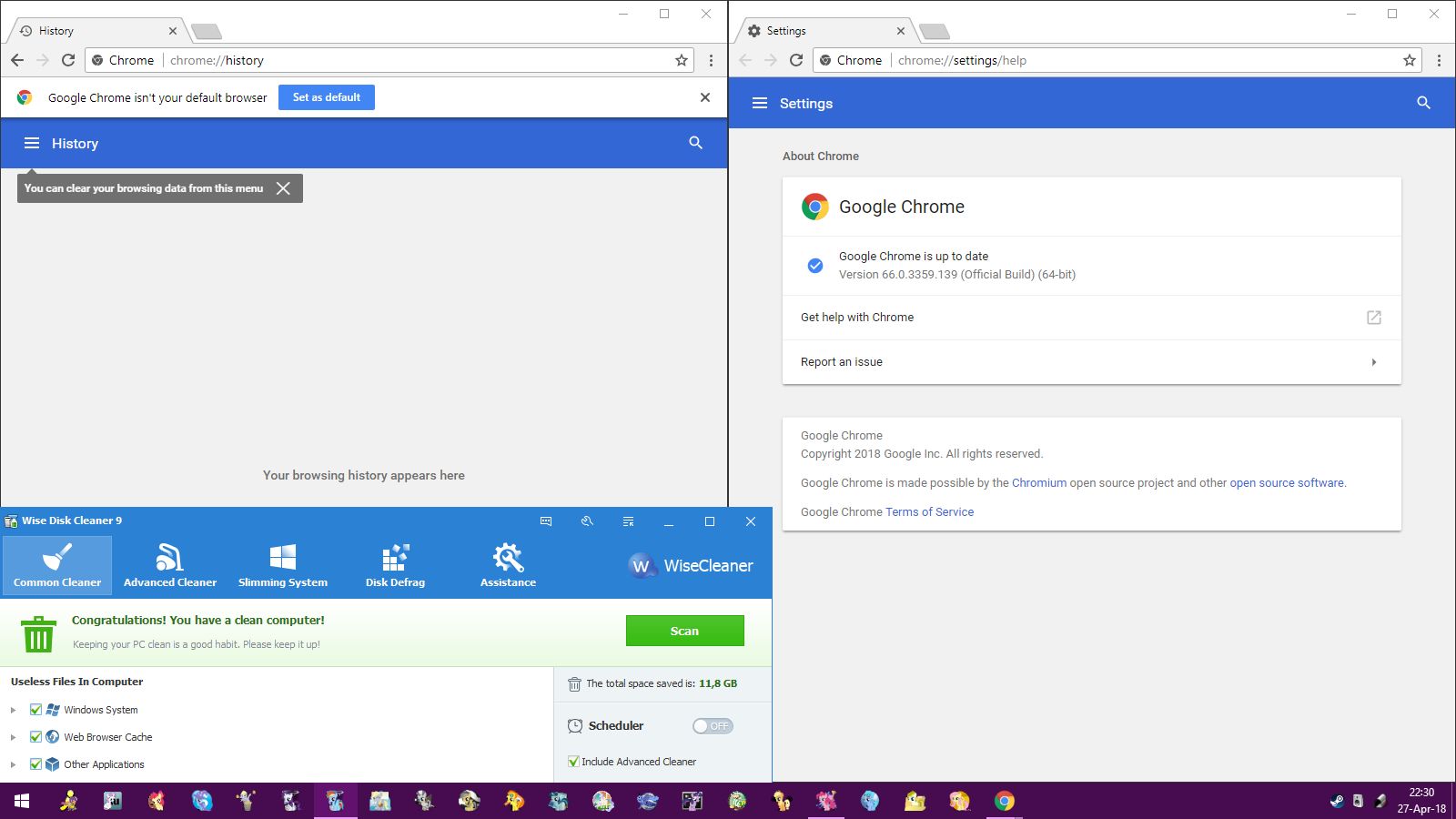This screenshot has width=1456, height=819.
Task: Open the Chromium project link
Action: pyautogui.click(x=1039, y=483)
